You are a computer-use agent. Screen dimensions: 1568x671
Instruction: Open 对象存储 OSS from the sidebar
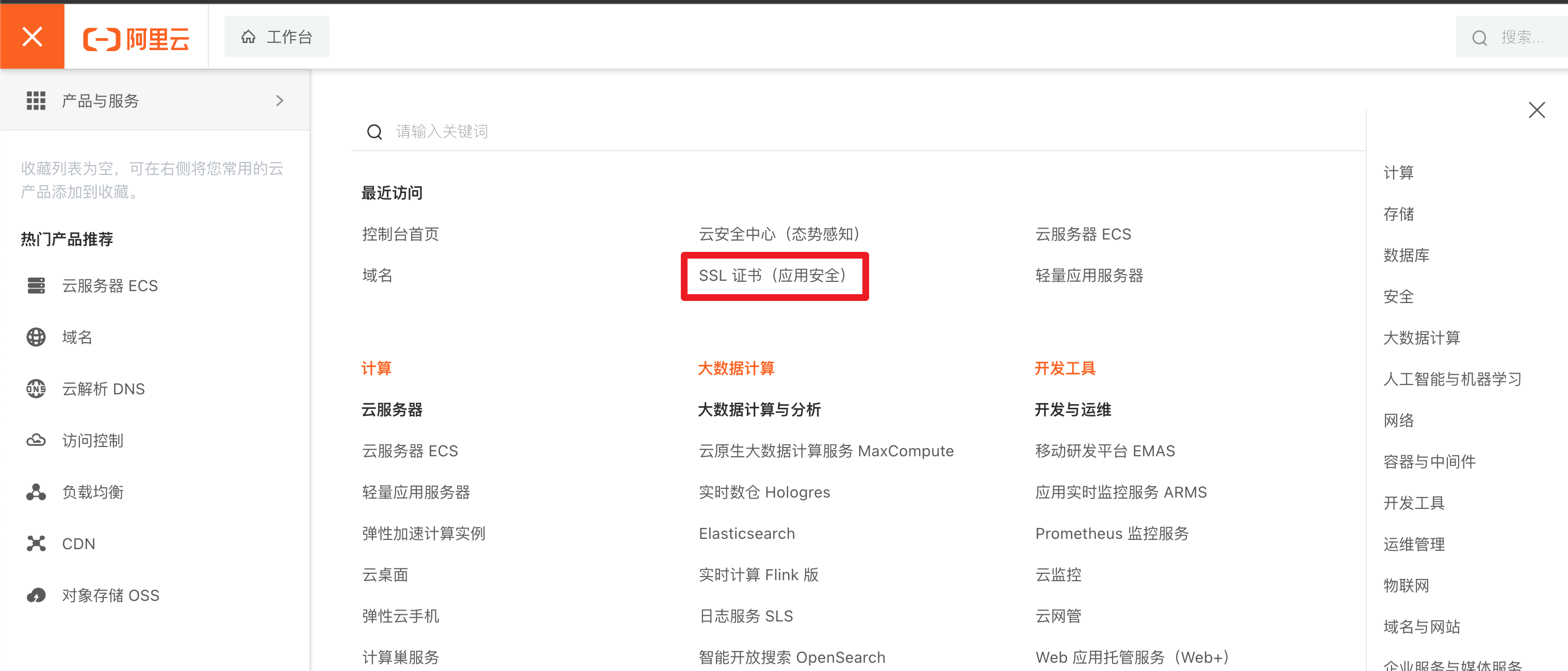pyautogui.click(x=110, y=595)
